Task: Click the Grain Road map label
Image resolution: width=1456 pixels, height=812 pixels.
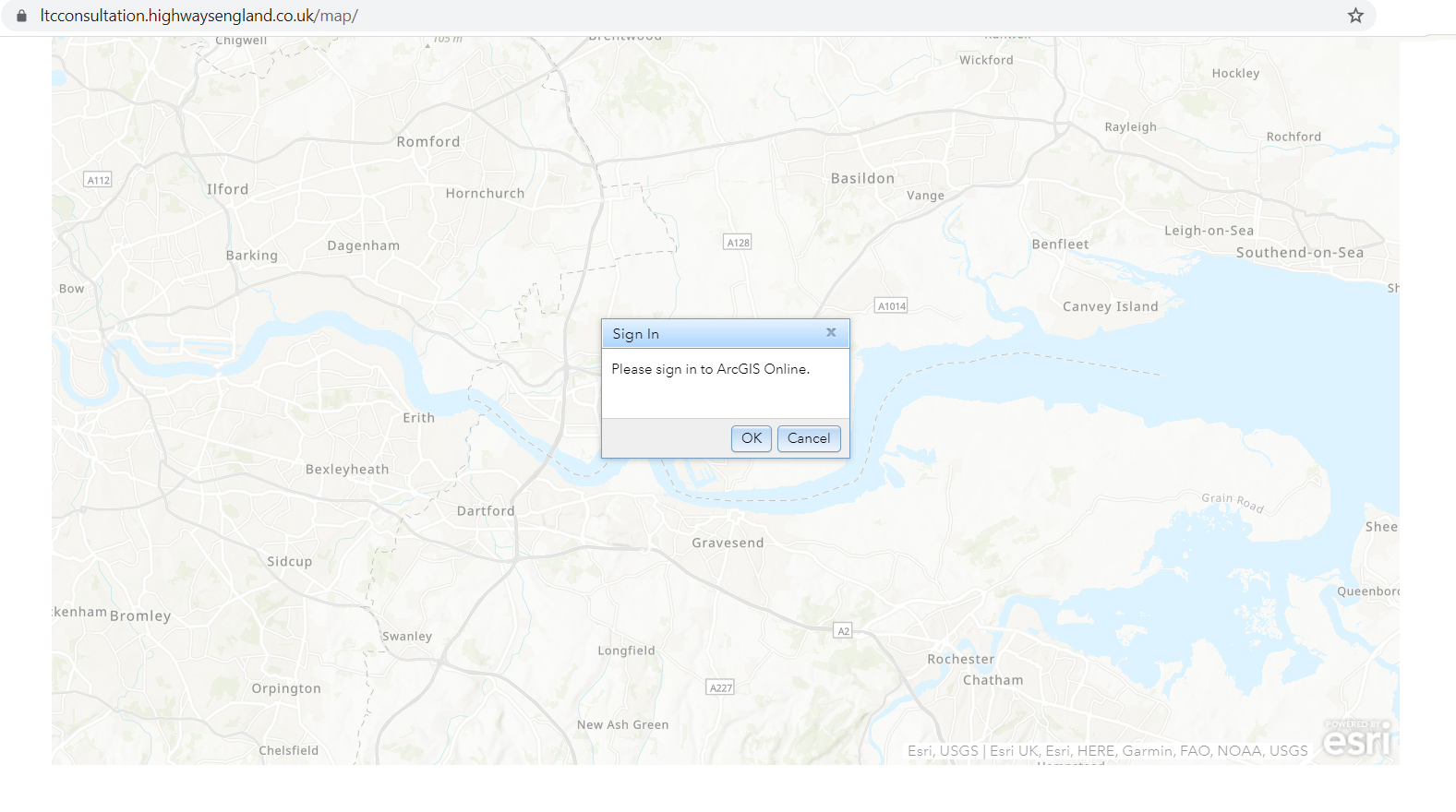Action: pos(1233,502)
